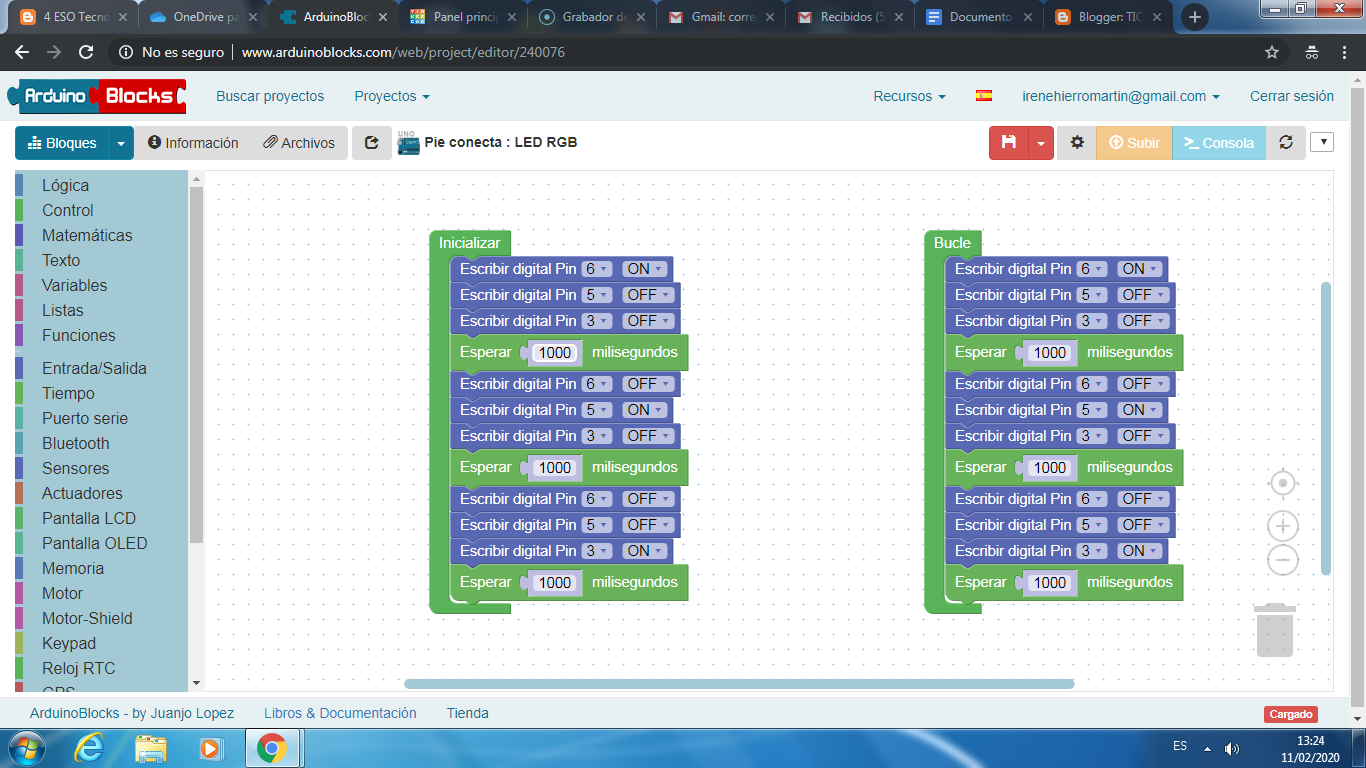This screenshot has width=1366, height=768.
Task: Open the Consola button
Action: [1218, 143]
